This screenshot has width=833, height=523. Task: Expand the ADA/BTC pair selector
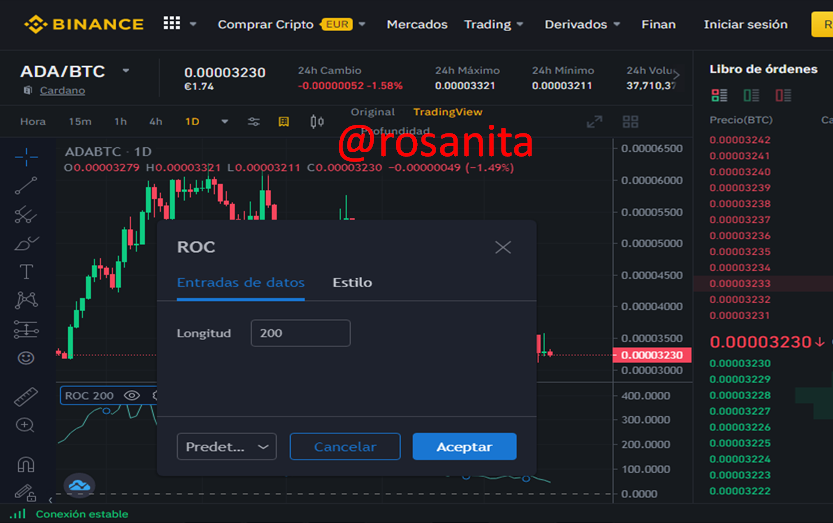(x=126, y=70)
